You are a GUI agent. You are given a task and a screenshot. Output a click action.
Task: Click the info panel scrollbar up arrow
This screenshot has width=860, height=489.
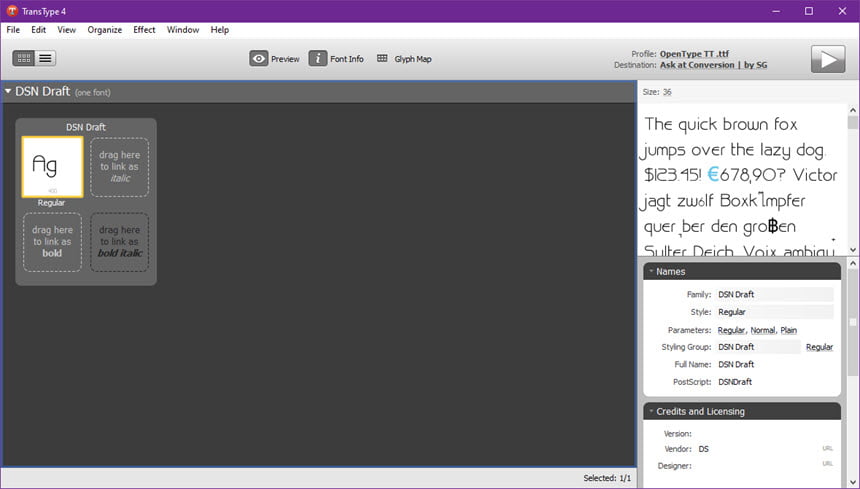853,264
